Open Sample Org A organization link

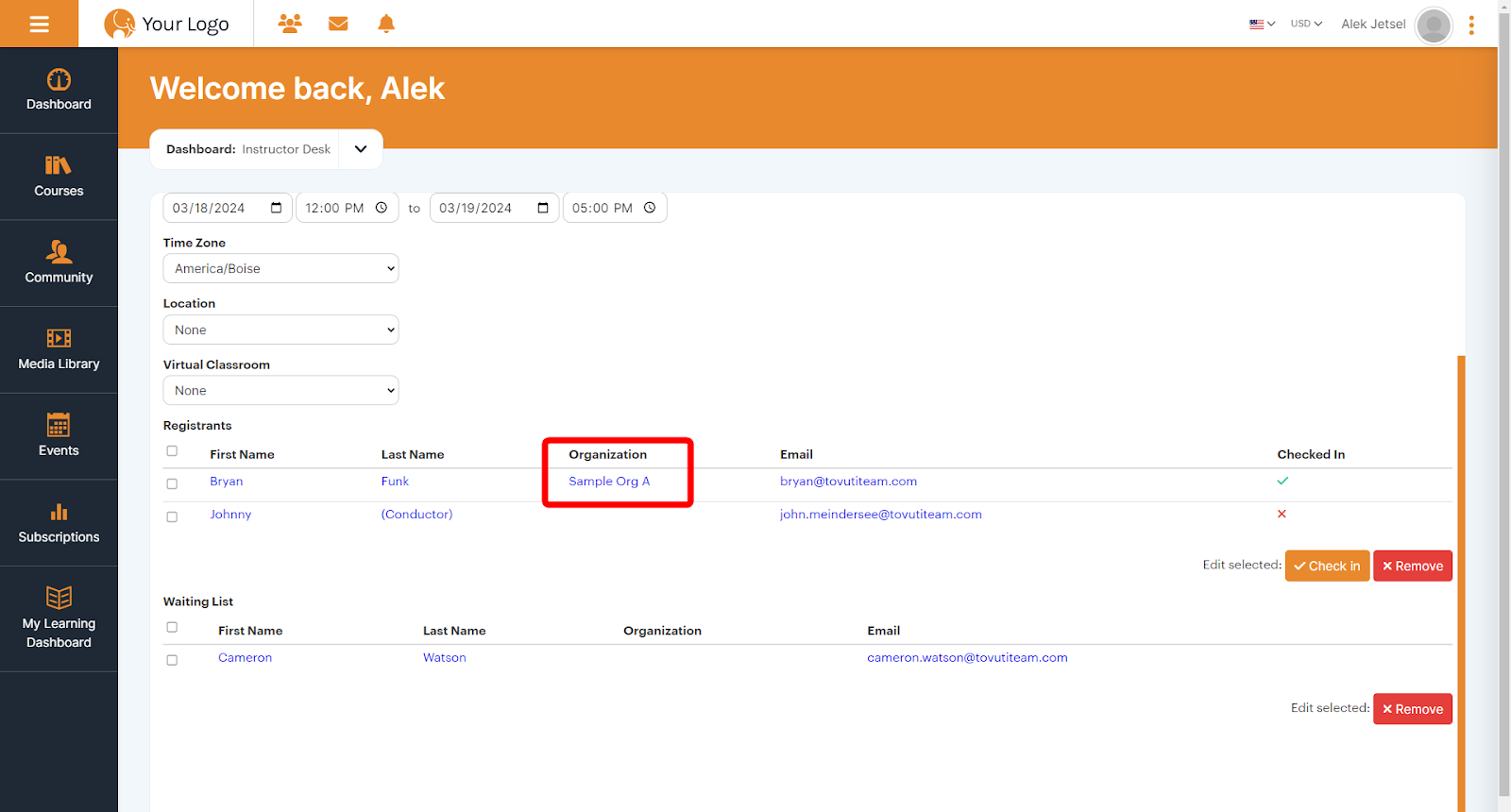[609, 482]
